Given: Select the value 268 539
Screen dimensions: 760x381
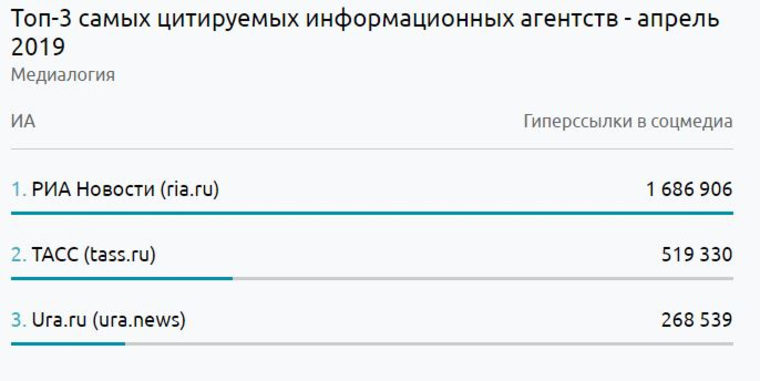Looking at the screenshot, I should (697, 320).
